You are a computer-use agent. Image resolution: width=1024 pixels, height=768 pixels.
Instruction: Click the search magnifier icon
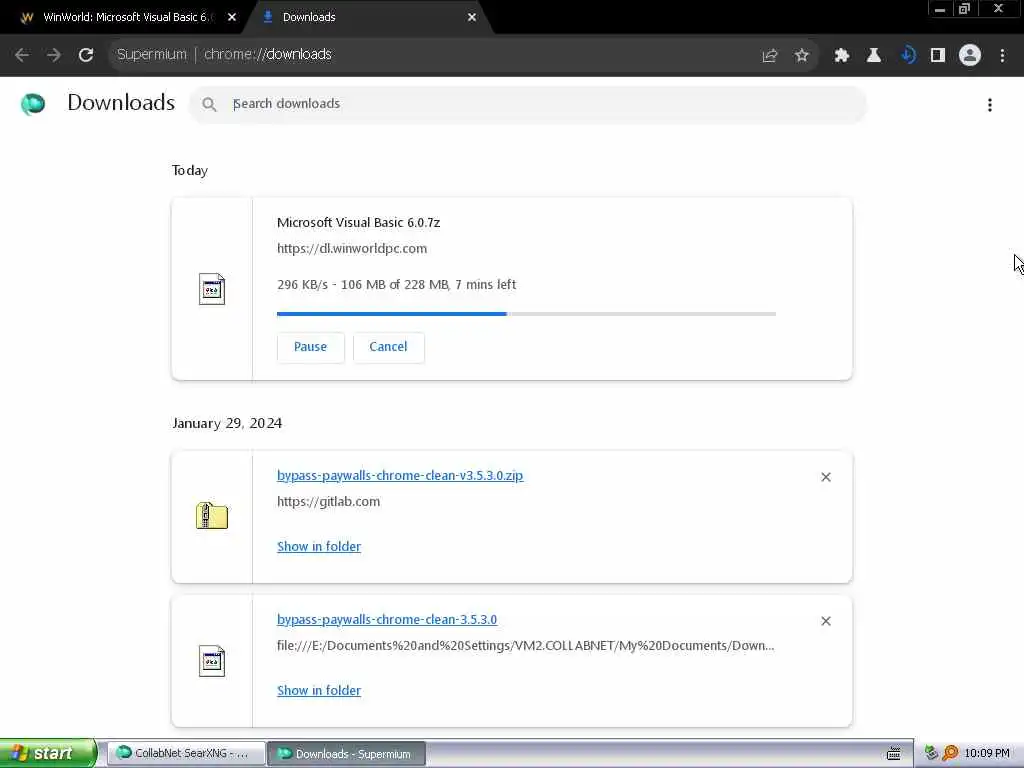coord(209,104)
